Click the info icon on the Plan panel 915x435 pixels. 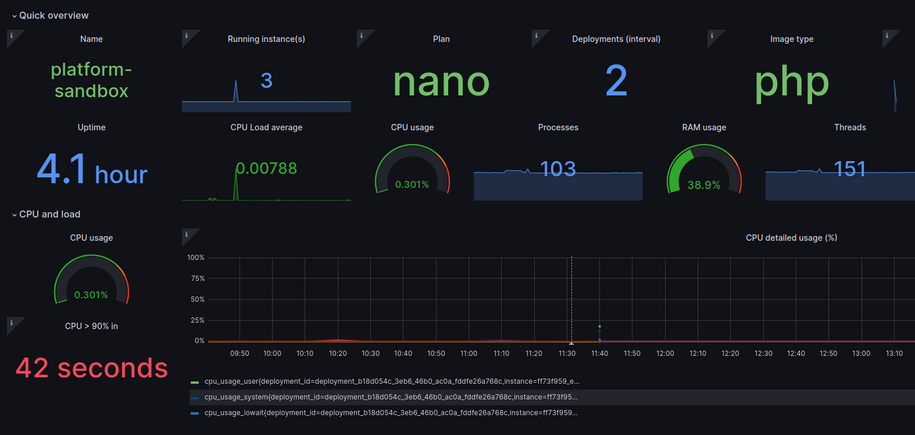click(x=362, y=36)
